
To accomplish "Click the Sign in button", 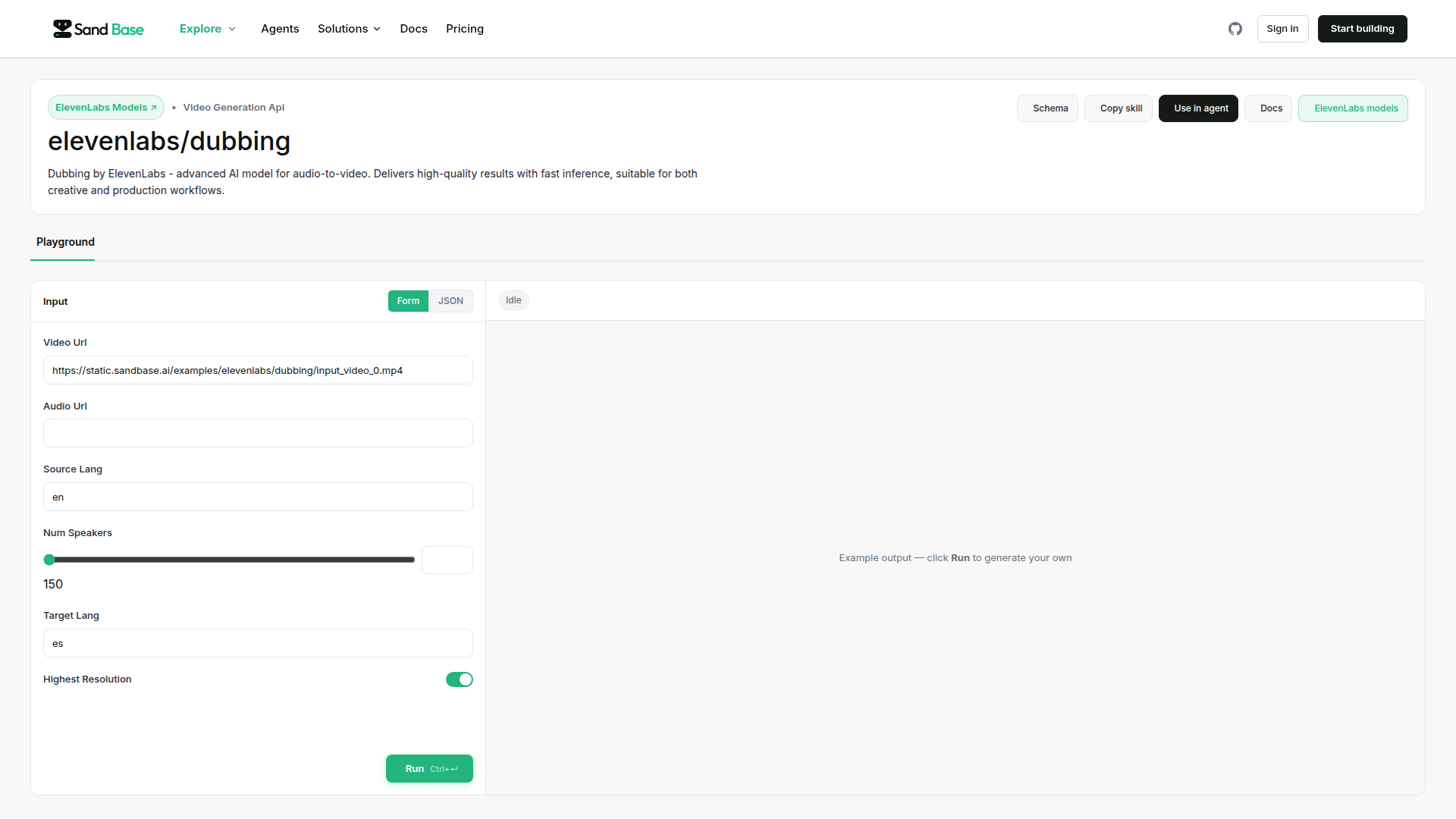I will 1282,29.
